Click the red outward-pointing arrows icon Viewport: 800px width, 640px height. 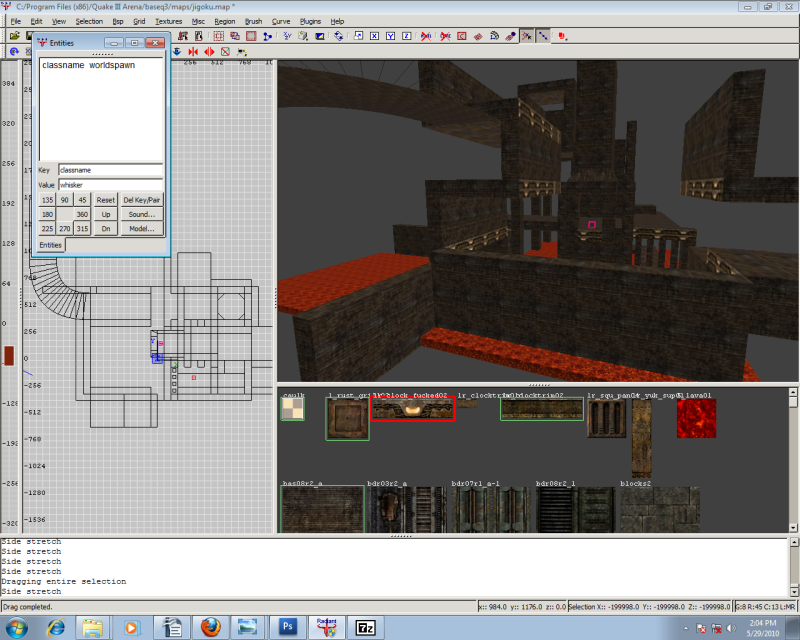(209, 52)
